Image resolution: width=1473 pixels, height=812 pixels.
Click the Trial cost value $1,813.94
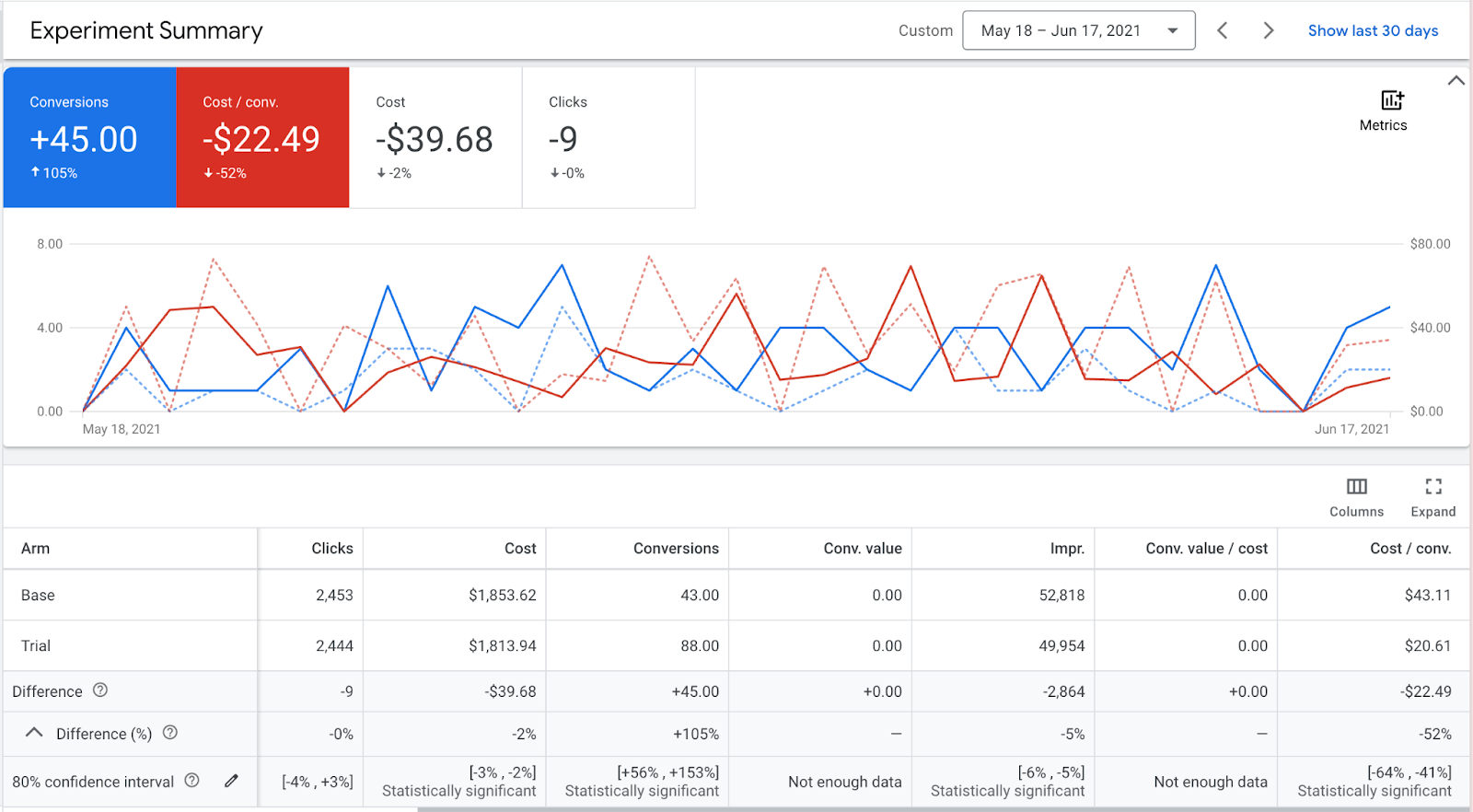click(x=503, y=646)
